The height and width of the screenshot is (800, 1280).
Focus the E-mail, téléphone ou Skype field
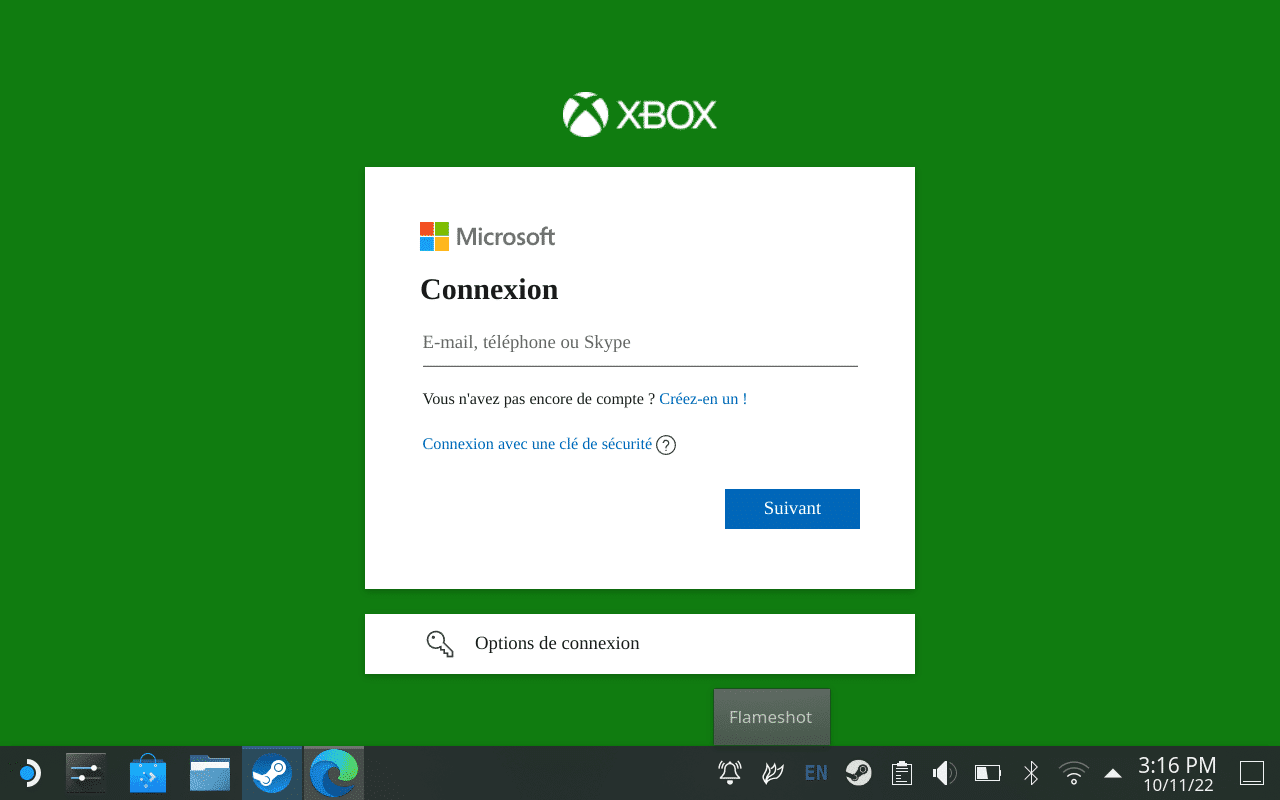(640, 343)
